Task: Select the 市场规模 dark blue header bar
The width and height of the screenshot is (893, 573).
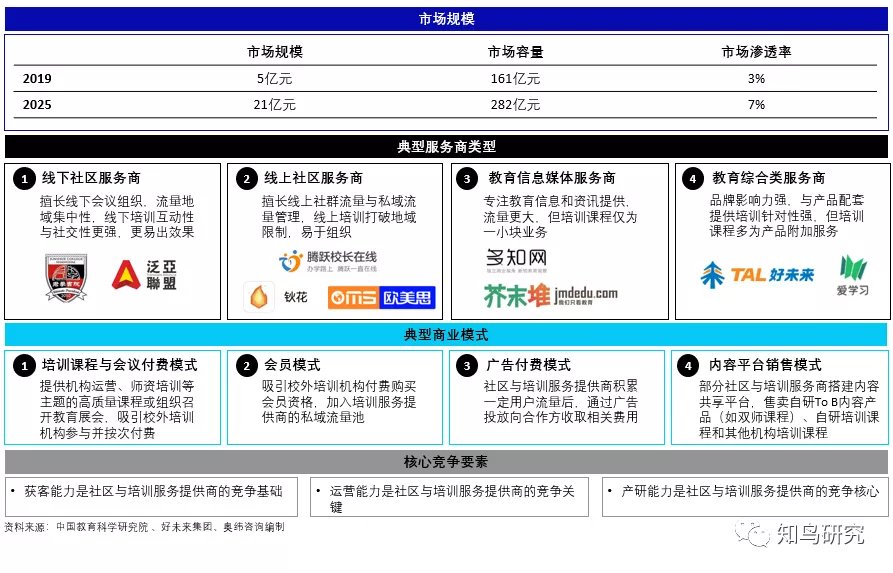Action: click(446, 19)
